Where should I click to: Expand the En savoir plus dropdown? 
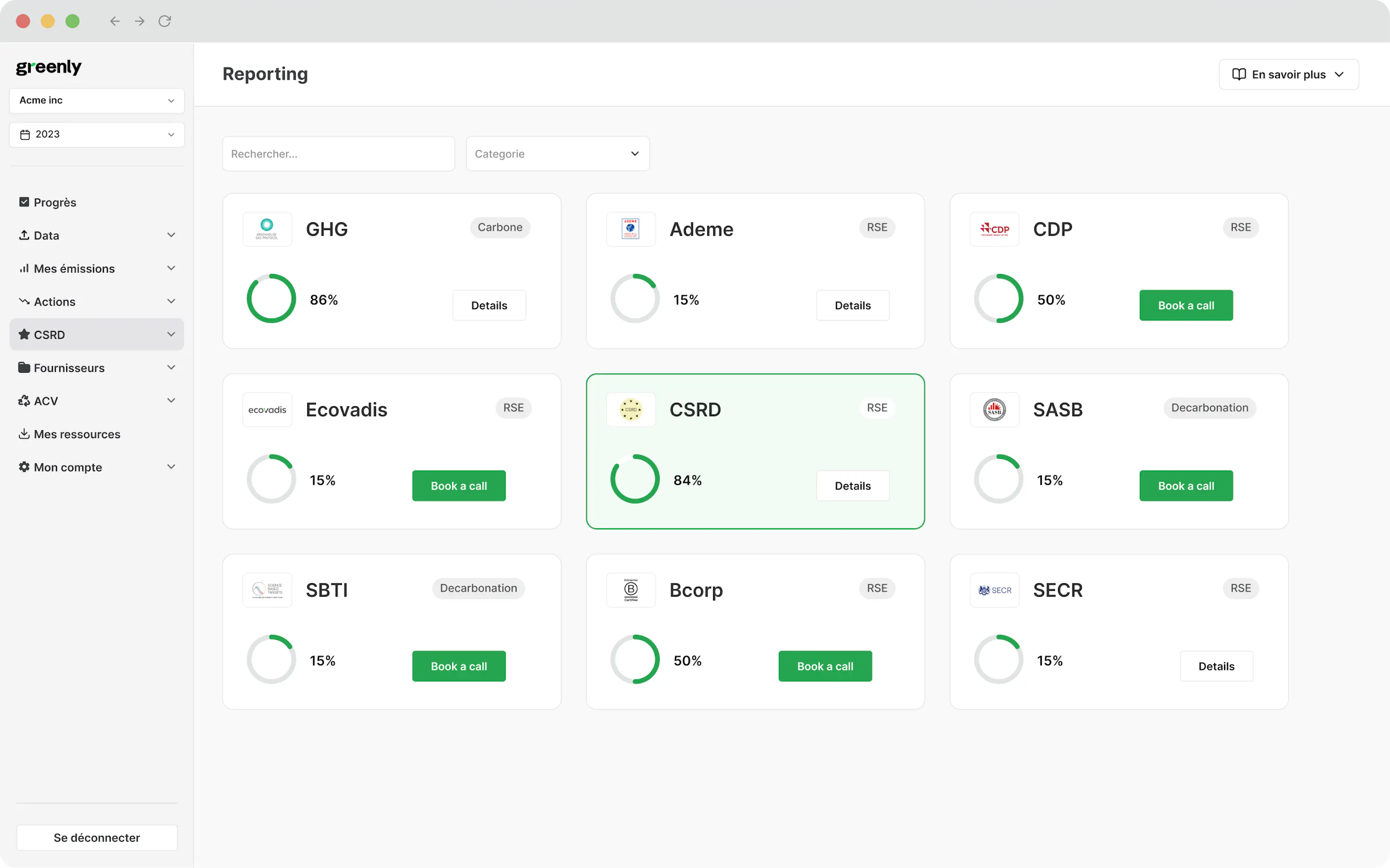point(1288,74)
